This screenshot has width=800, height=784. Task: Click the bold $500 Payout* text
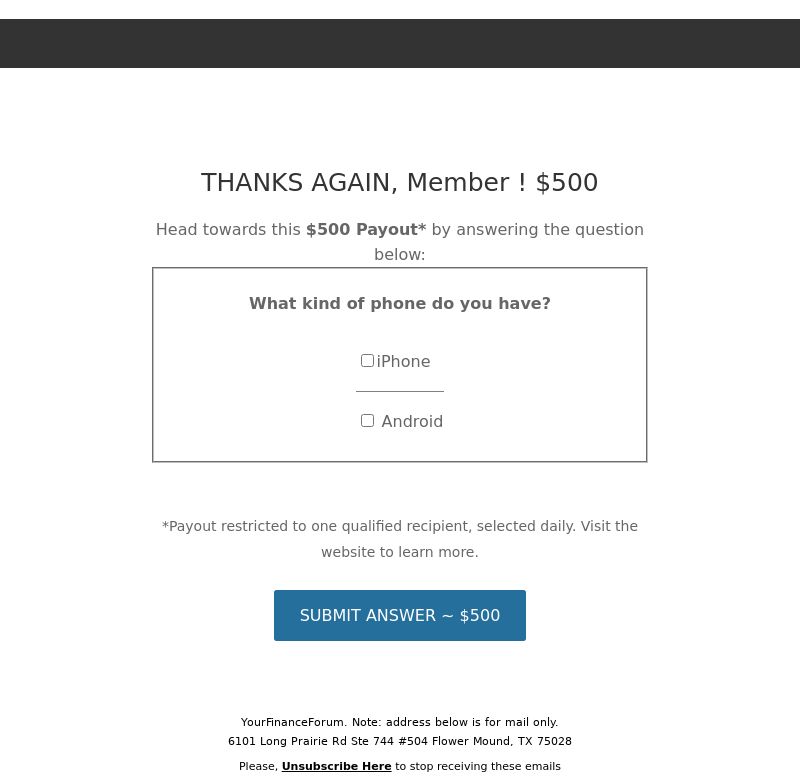point(366,230)
